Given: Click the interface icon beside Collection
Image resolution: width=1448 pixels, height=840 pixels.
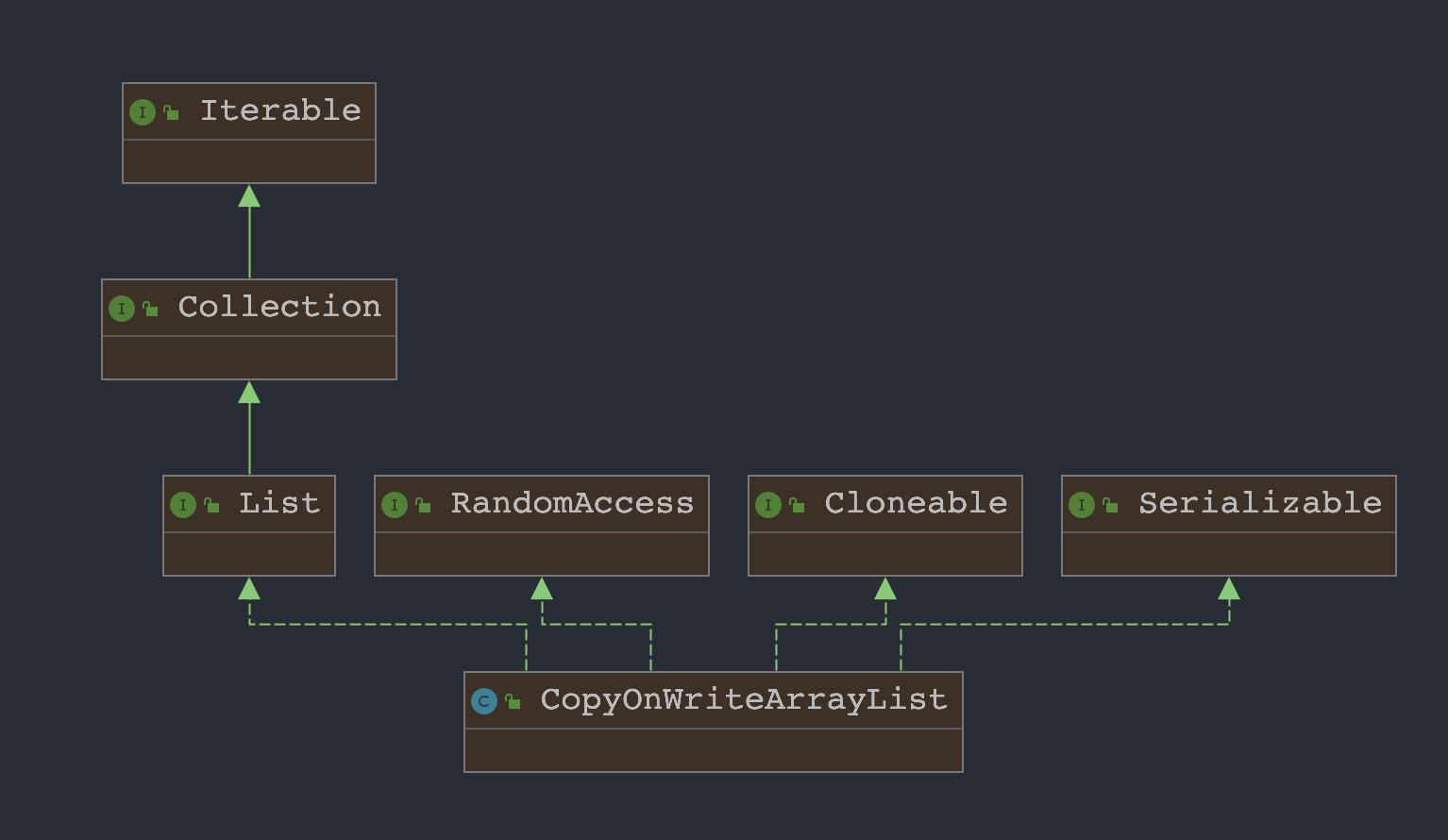Looking at the screenshot, I should pos(122,309).
